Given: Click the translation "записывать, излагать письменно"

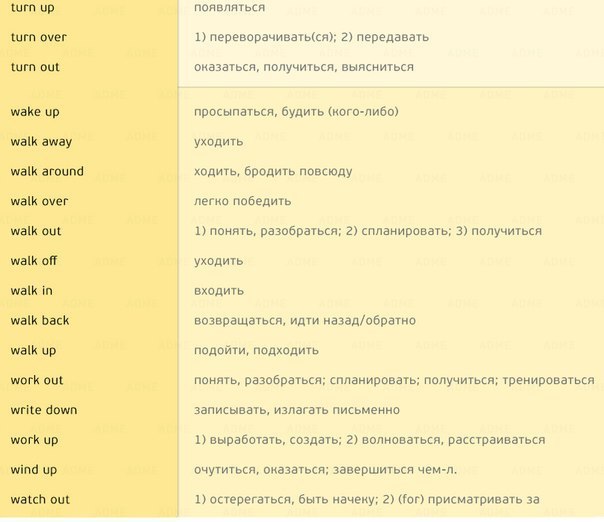Looking at the screenshot, I should 296,410.
